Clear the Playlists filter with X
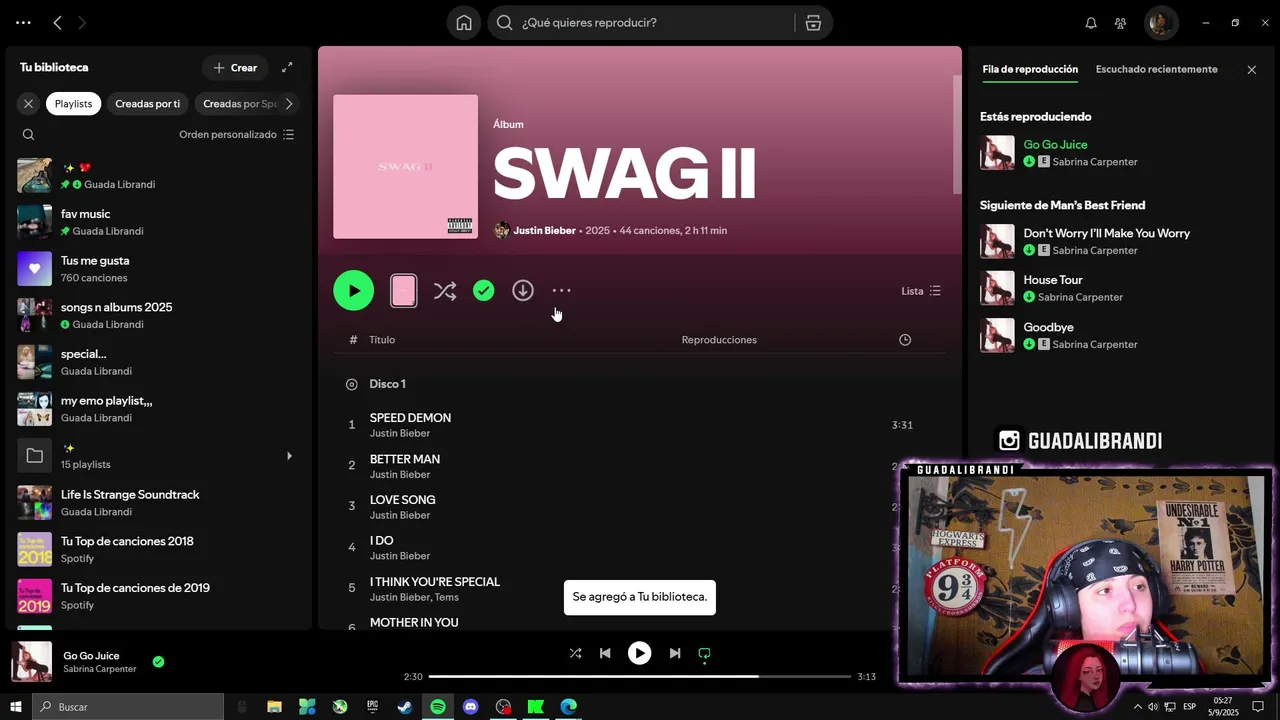 coord(28,103)
